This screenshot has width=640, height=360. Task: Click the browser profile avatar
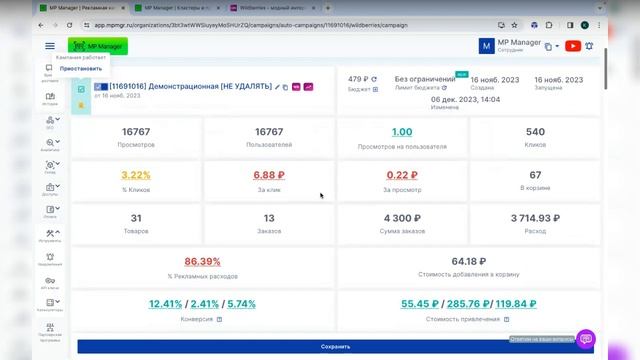(x=584, y=25)
